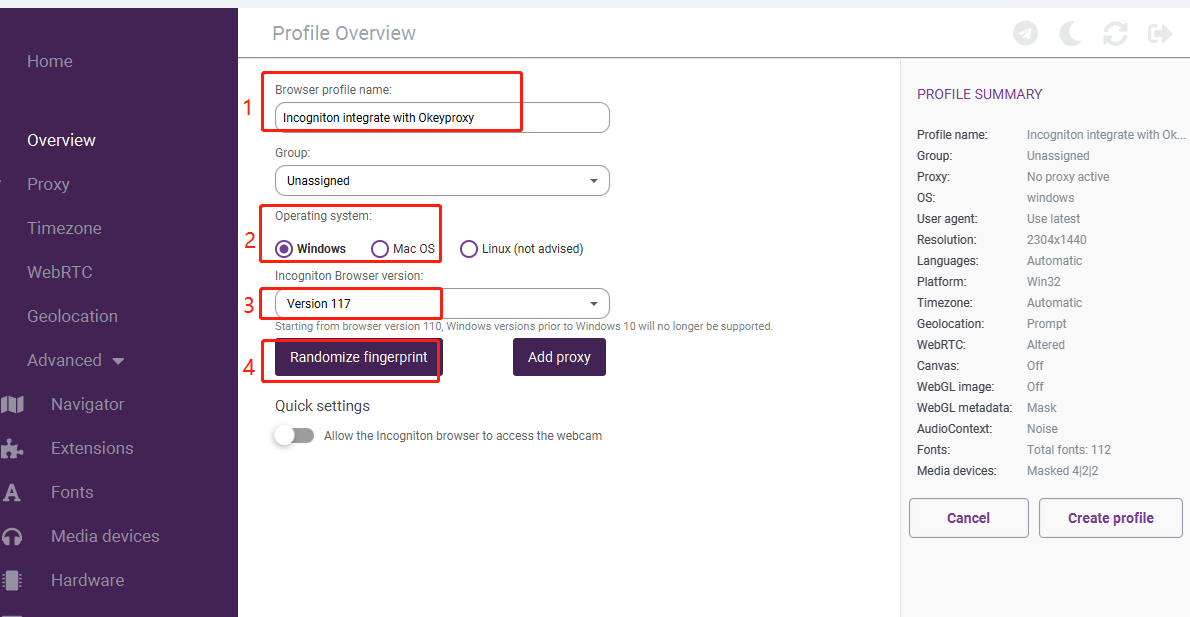Click the Telegram icon in the header
Image resolution: width=1190 pixels, height=617 pixels.
1025,34
